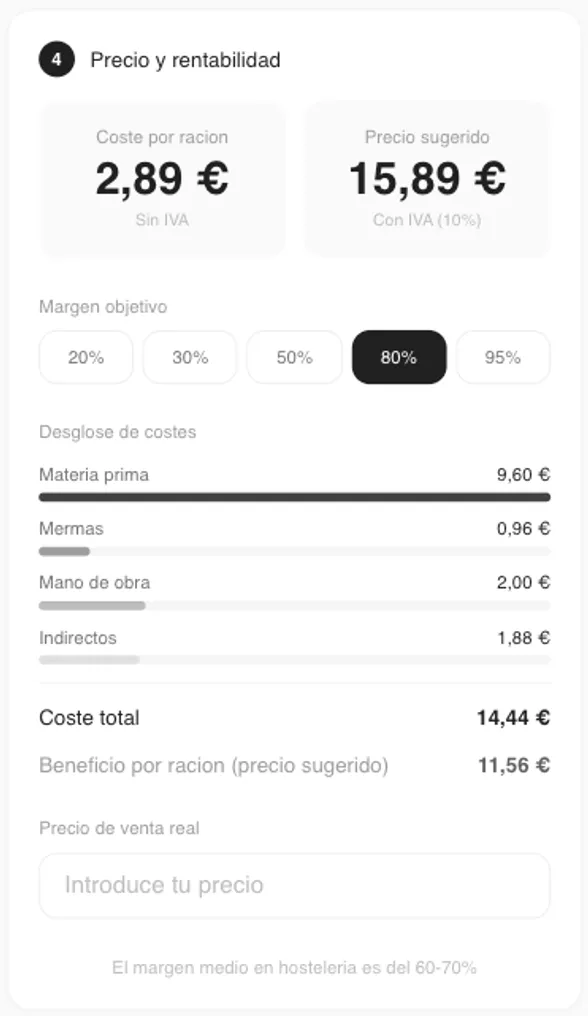Click the Sin IVA label

coord(162,220)
